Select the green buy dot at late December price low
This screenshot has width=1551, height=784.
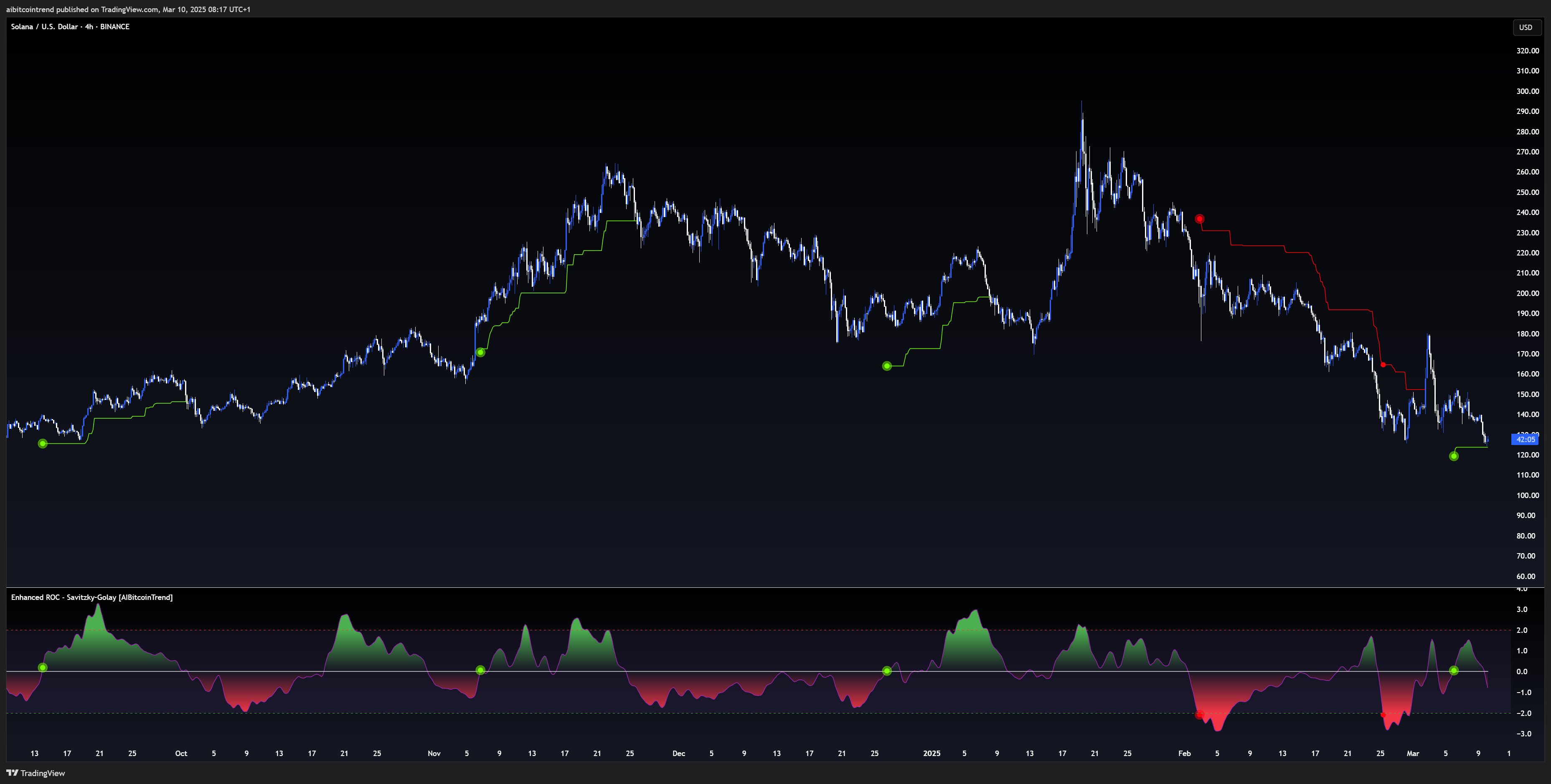click(x=886, y=366)
